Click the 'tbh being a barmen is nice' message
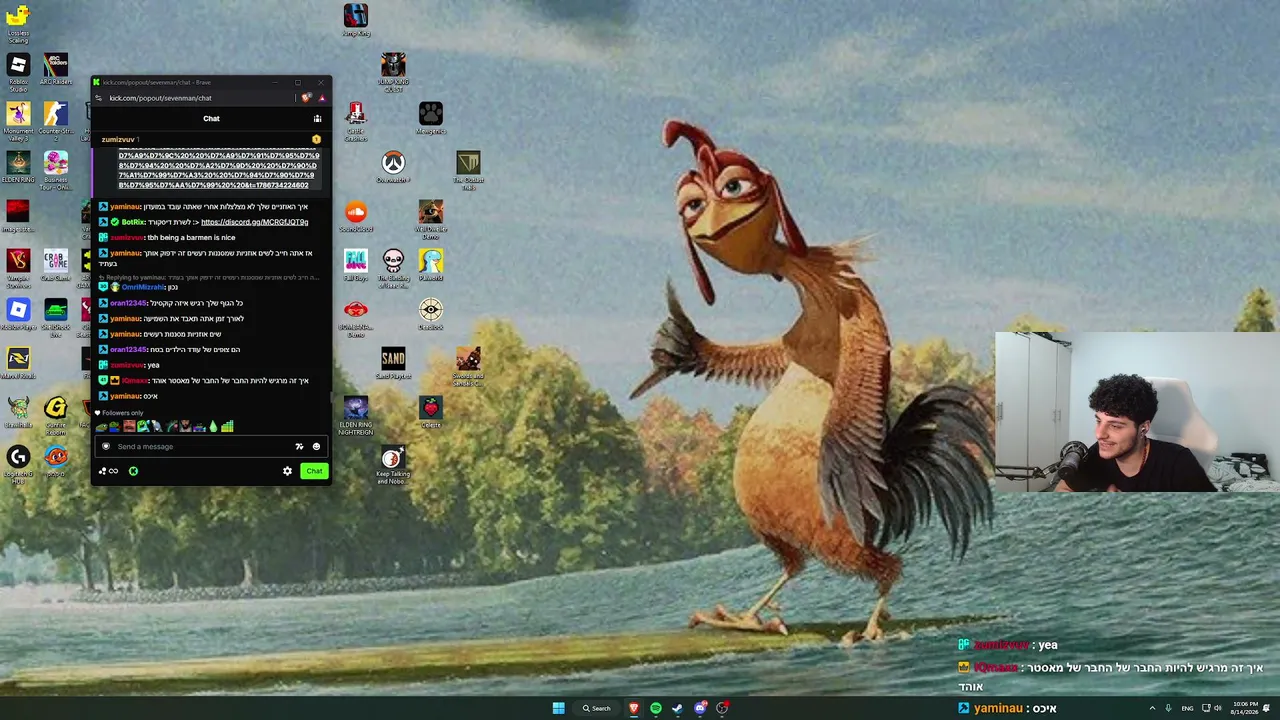This screenshot has height=720, width=1280. 191,238
